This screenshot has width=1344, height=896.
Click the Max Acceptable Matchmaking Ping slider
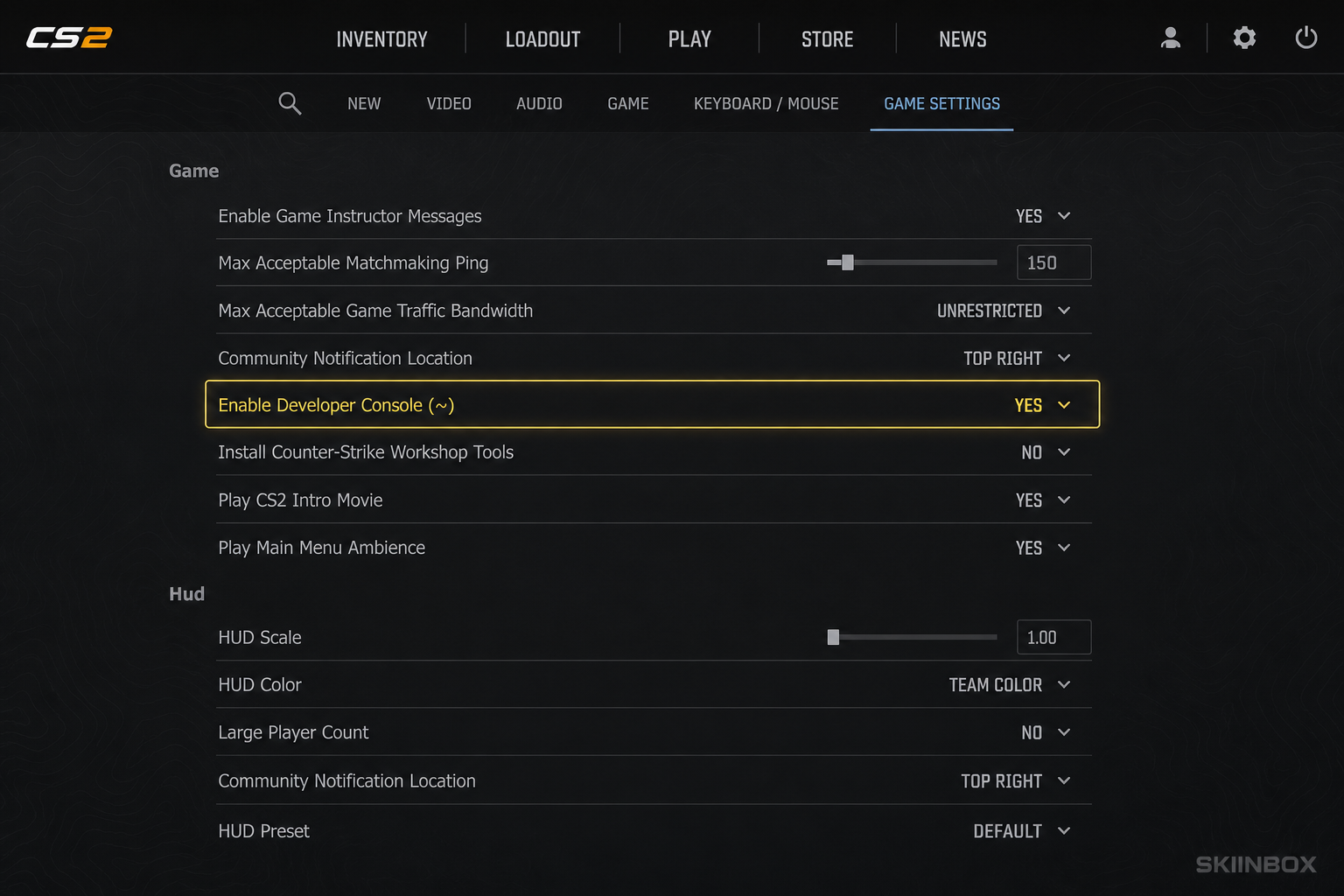(912, 262)
